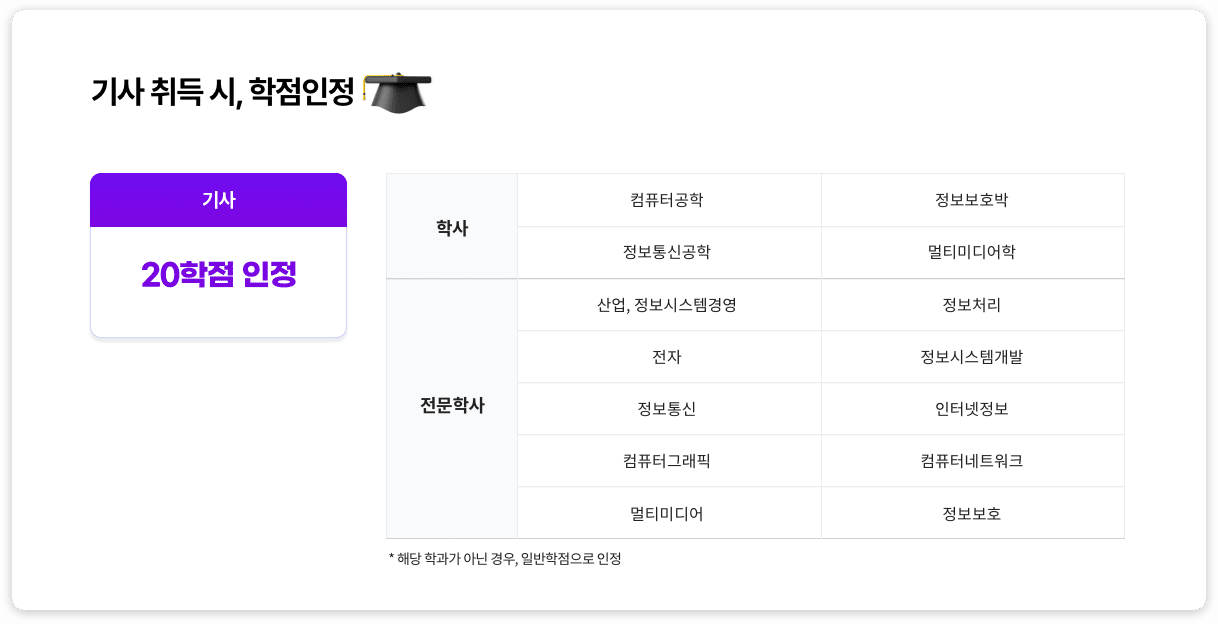
Task: Click the 전문학사 row header
Action: click(x=452, y=406)
